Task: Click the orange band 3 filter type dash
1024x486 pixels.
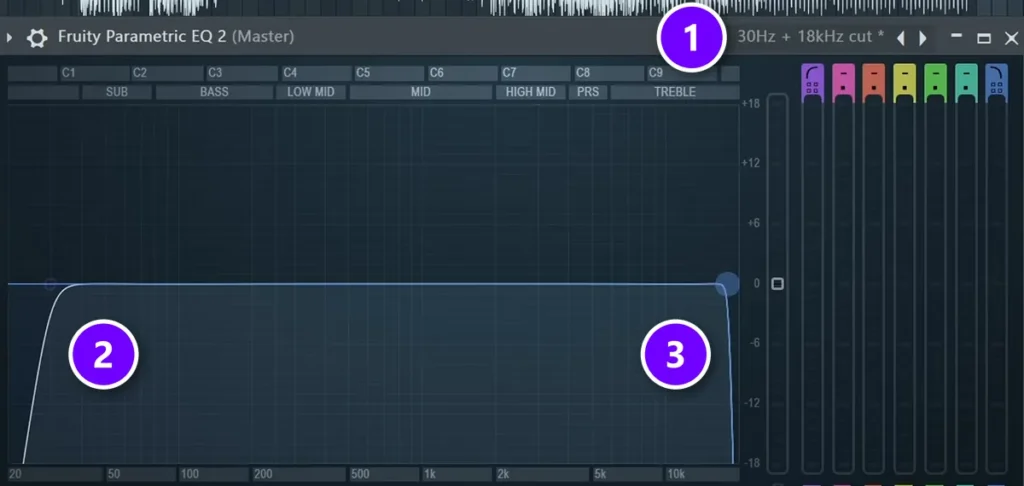Action: pos(874,74)
